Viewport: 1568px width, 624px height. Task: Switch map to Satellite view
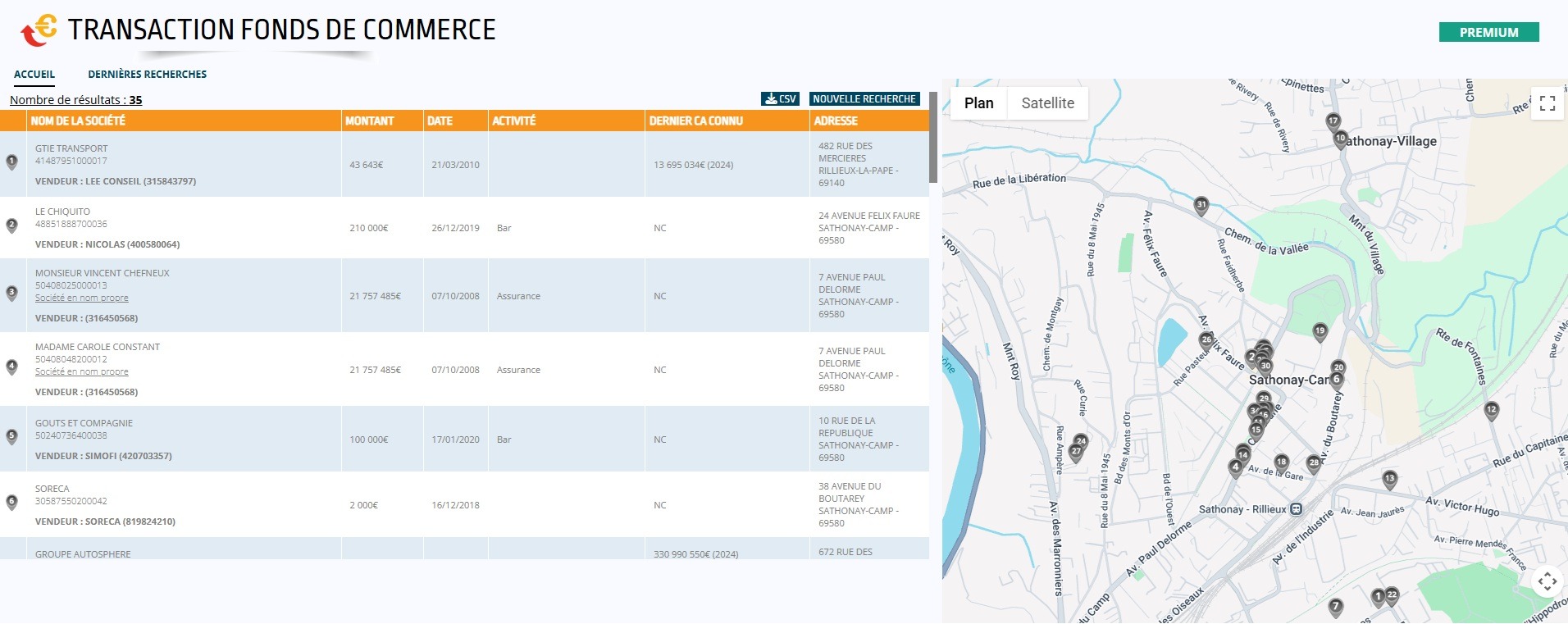coord(1047,103)
